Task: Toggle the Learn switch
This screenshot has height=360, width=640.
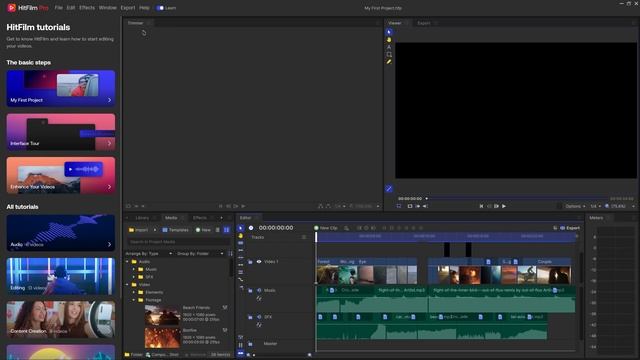Action: tap(160, 8)
